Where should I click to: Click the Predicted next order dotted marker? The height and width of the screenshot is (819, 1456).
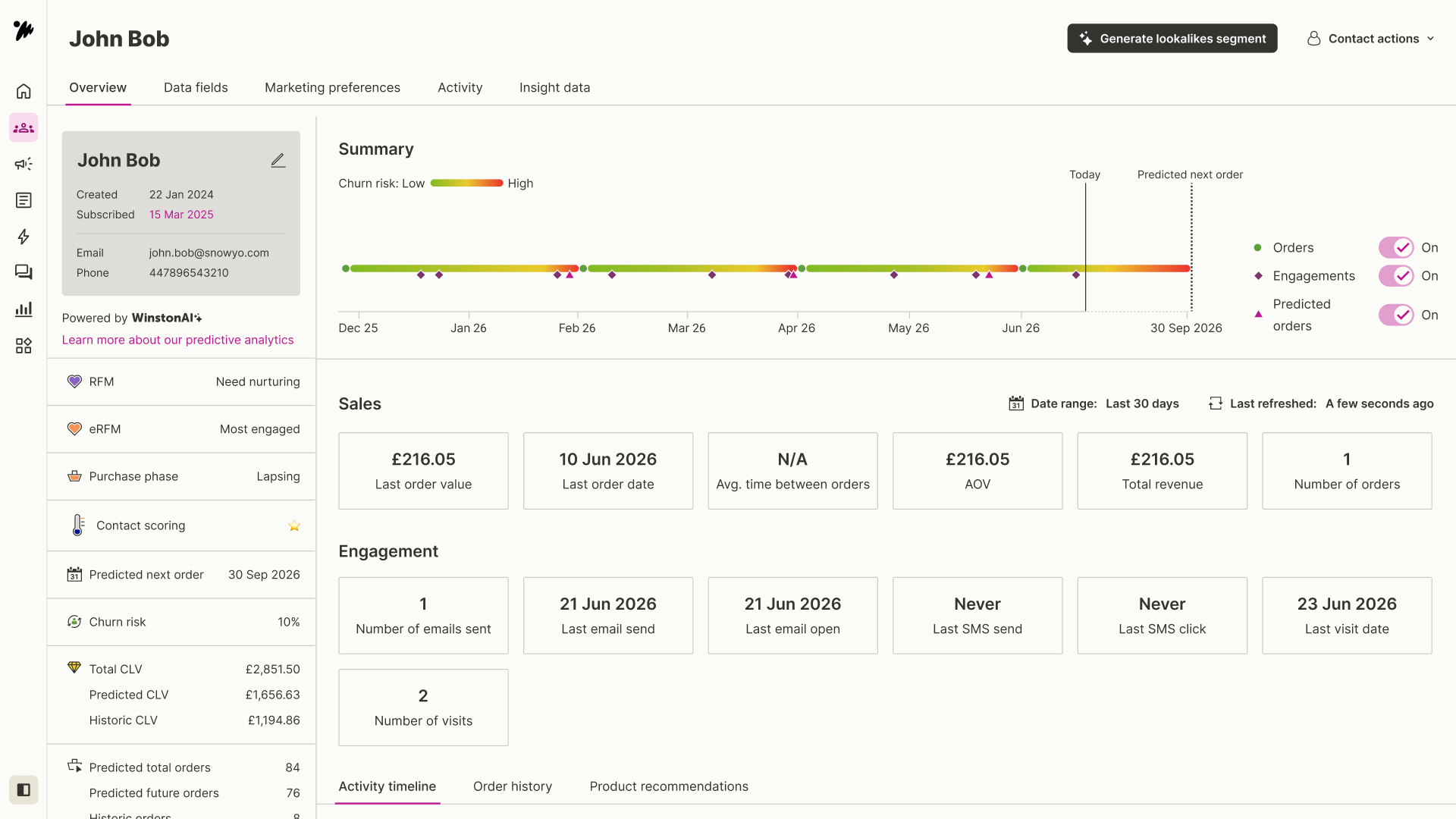(1191, 247)
